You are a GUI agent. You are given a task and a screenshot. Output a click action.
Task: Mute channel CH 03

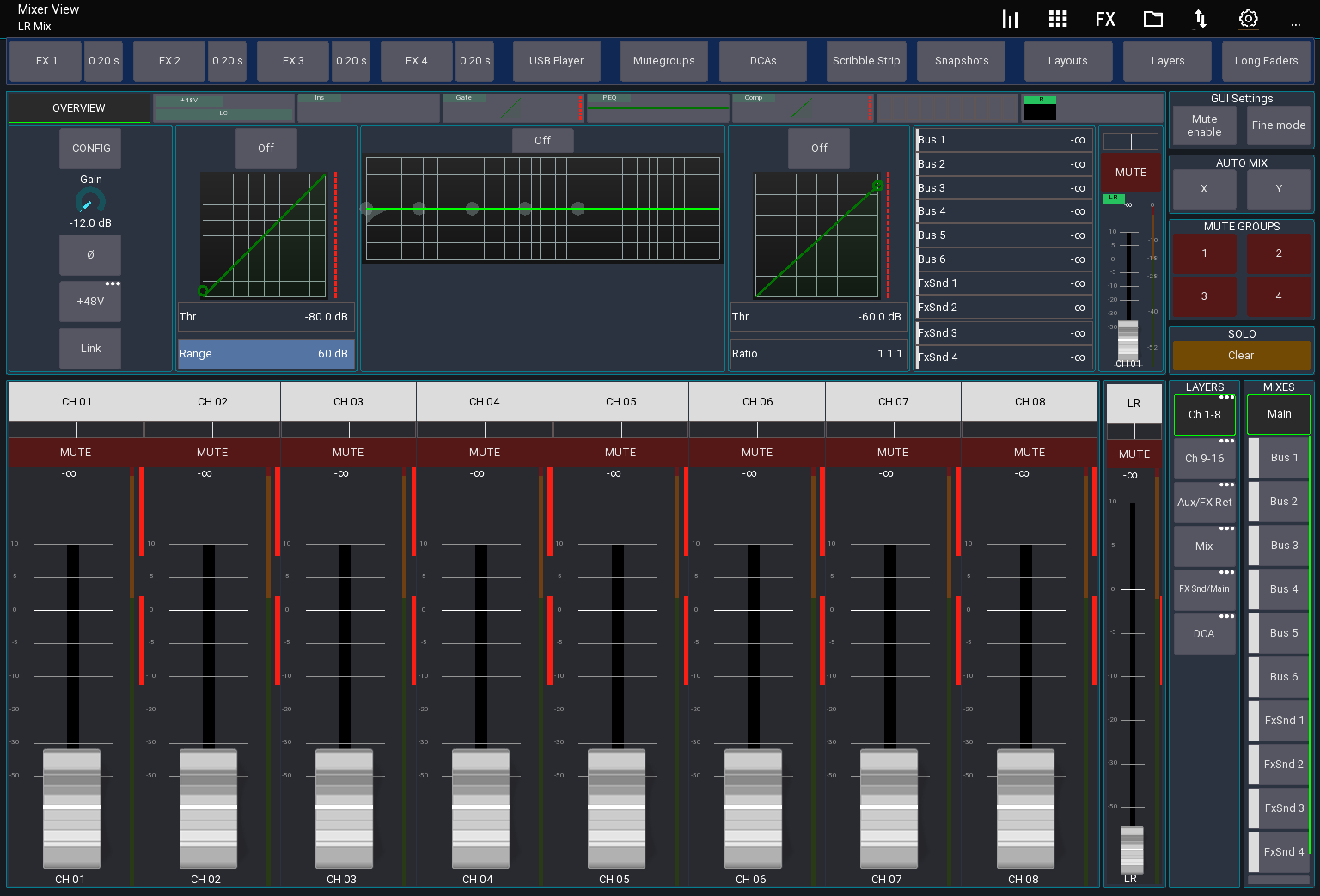348,453
